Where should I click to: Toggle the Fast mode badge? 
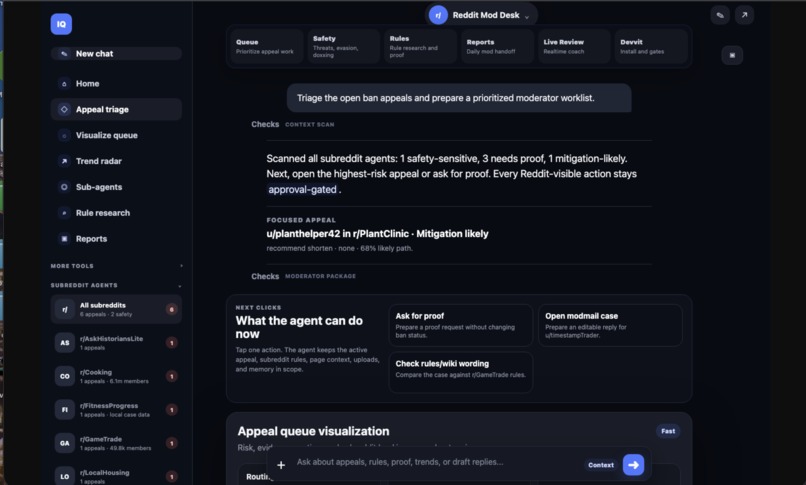(668, 431)
